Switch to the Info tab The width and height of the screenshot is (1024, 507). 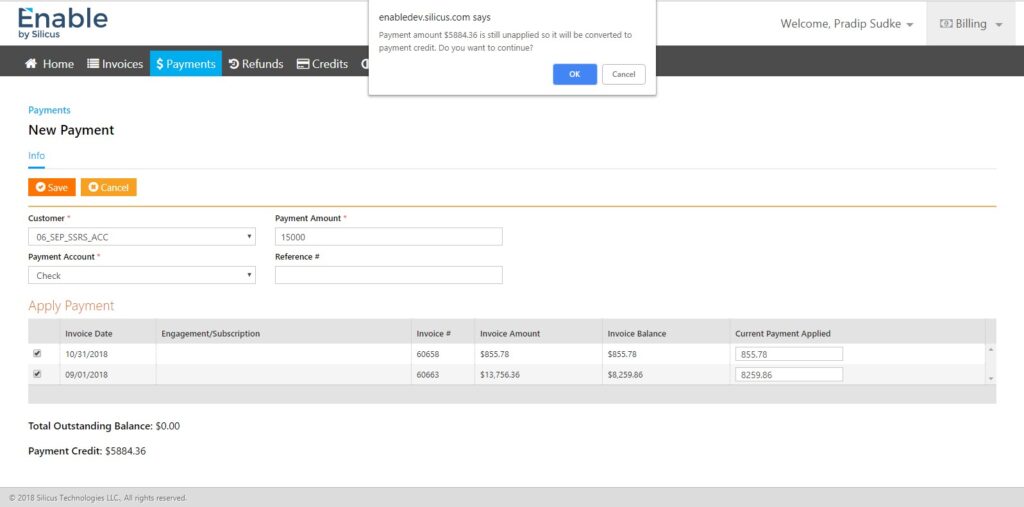click(x=37, y=155)
